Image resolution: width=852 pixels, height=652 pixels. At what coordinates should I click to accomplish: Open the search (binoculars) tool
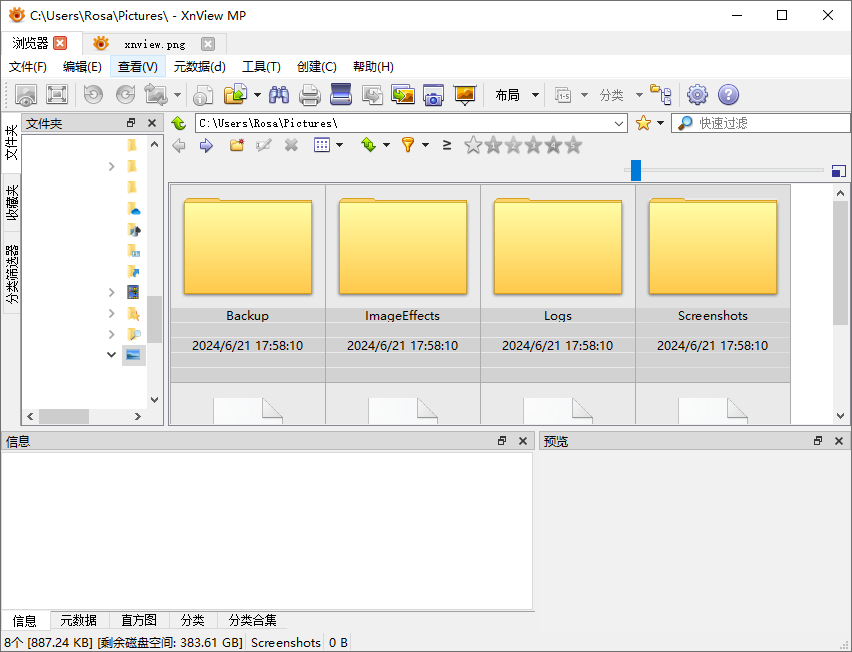point(279,94)
